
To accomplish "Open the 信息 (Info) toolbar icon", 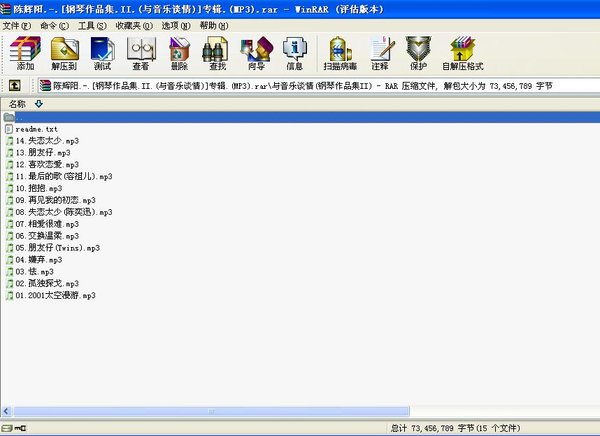I will point(295,53).
